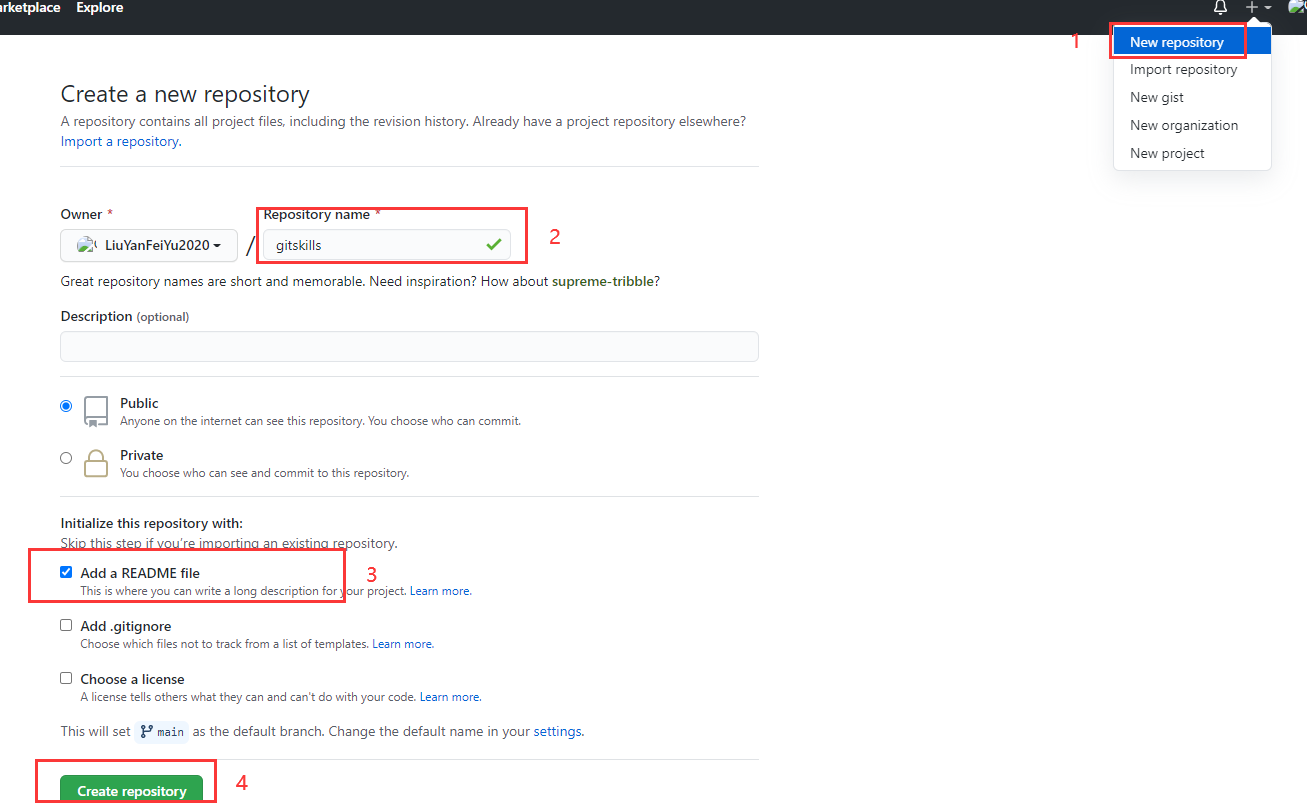Select the Public radio button

(66, 406)
